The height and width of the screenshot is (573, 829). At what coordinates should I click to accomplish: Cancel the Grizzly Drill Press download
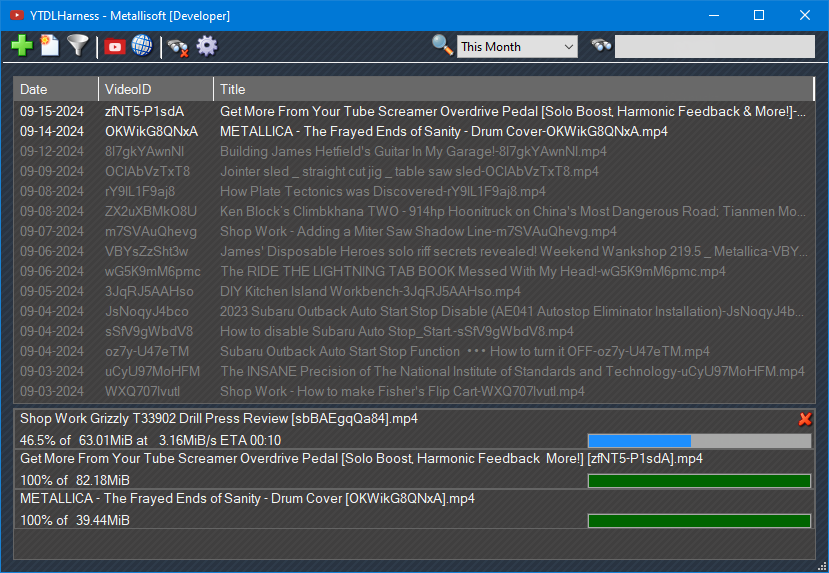click(x=805, y=419)
